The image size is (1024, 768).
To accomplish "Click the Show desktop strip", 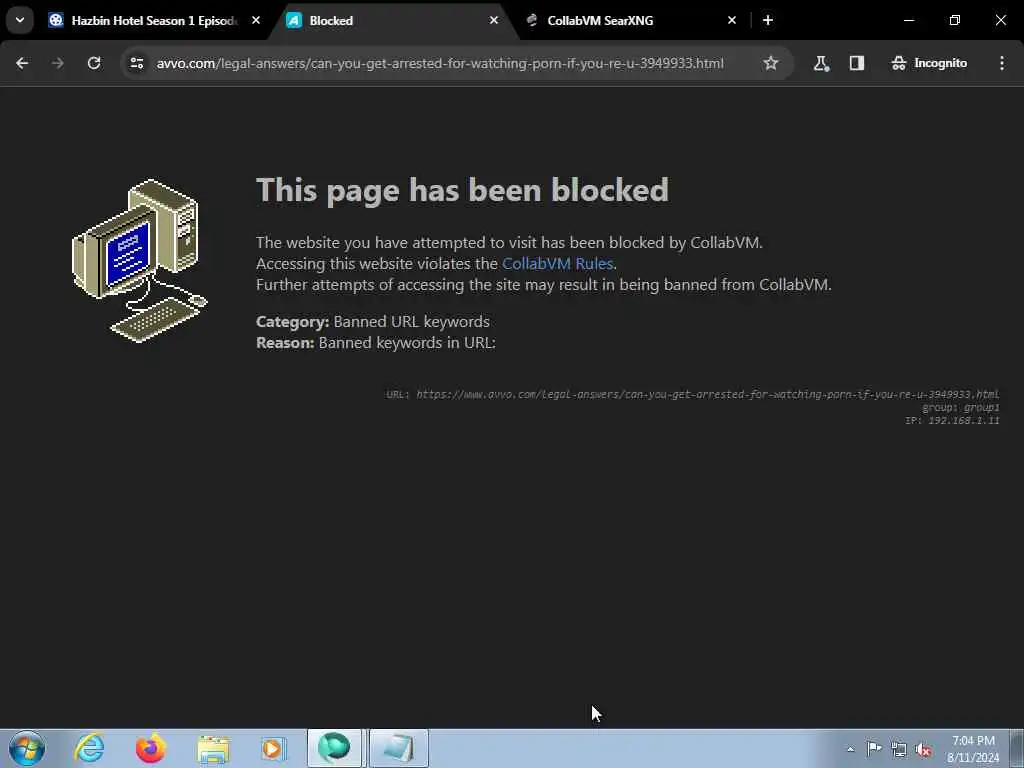I will [x=1017, y=748].
